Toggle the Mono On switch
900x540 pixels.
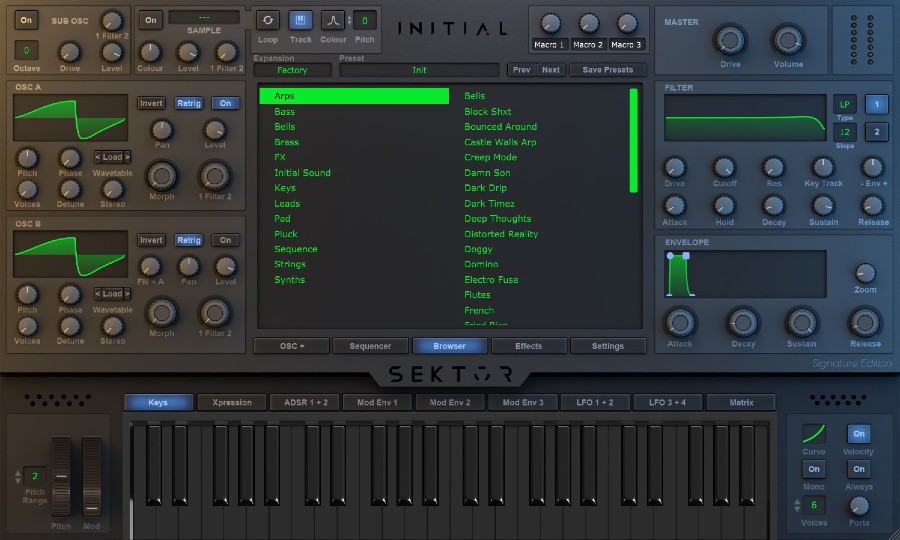(814, 469)
